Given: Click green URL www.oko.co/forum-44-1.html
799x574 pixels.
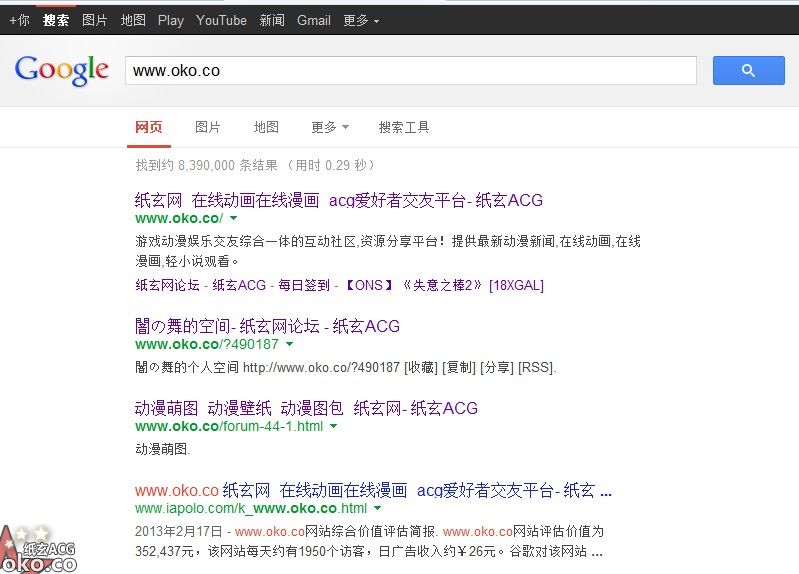Looking at the screenshot, I should [x=229, y=426].
